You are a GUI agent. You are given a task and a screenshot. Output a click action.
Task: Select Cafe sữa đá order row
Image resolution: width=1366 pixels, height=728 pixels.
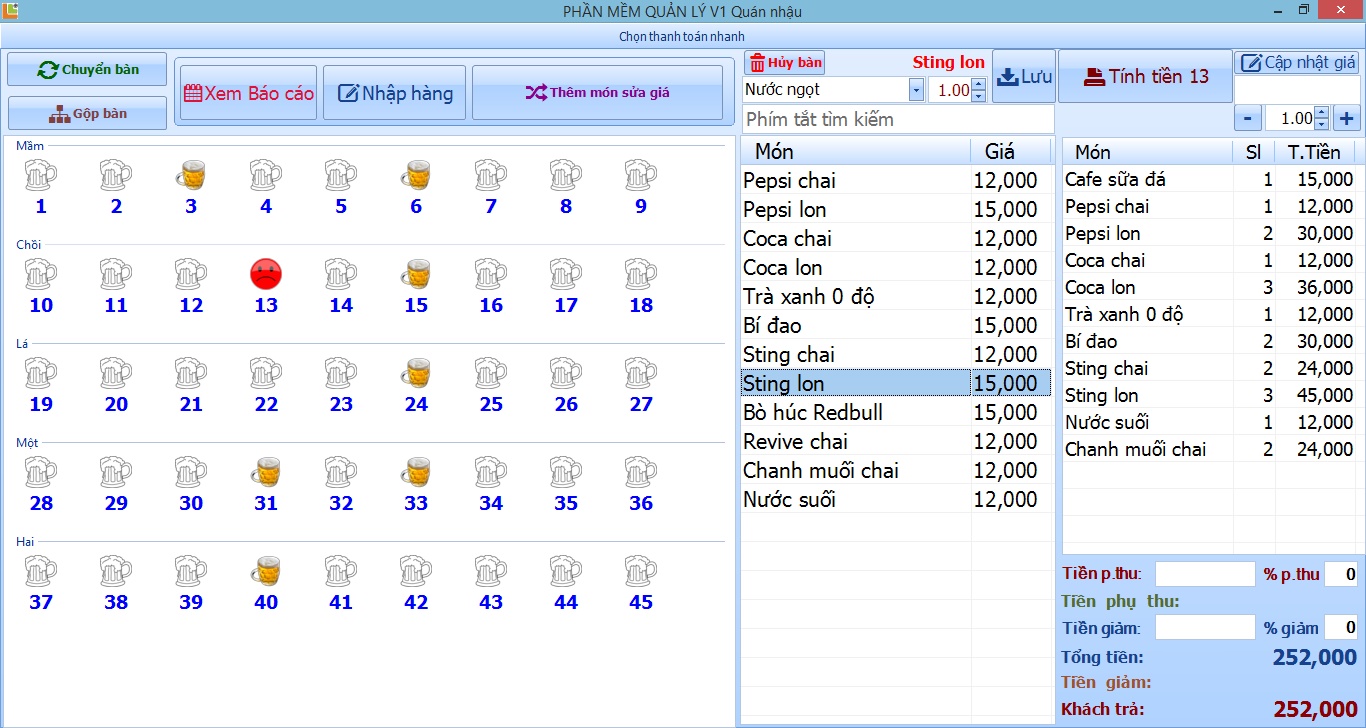click(1209, 180)
